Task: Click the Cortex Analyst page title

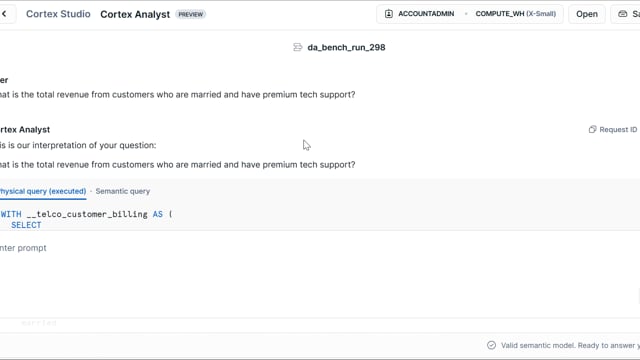Action: coord(135,14)
